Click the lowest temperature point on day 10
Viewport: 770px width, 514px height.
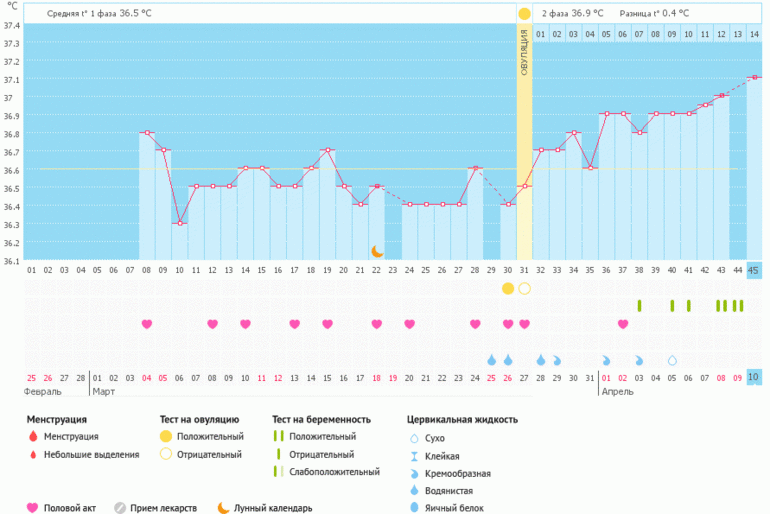point(180,223)
